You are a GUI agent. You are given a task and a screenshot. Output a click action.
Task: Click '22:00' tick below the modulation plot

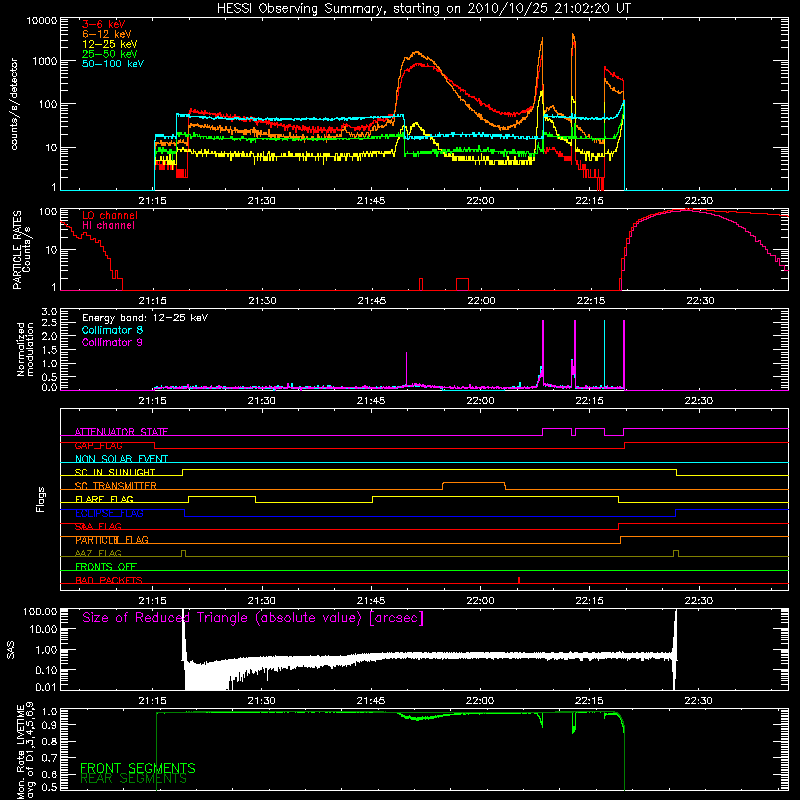point(481,401)
